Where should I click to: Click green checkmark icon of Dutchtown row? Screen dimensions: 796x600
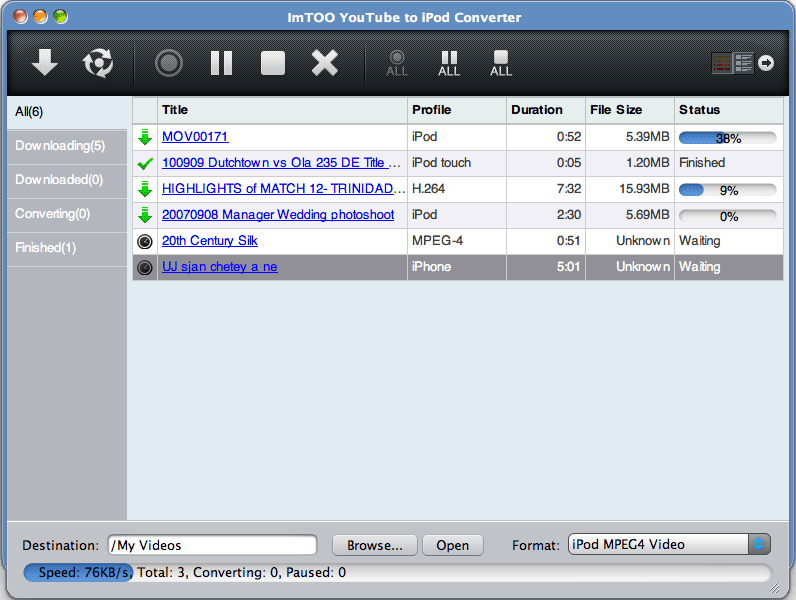[x=145, y=163]
